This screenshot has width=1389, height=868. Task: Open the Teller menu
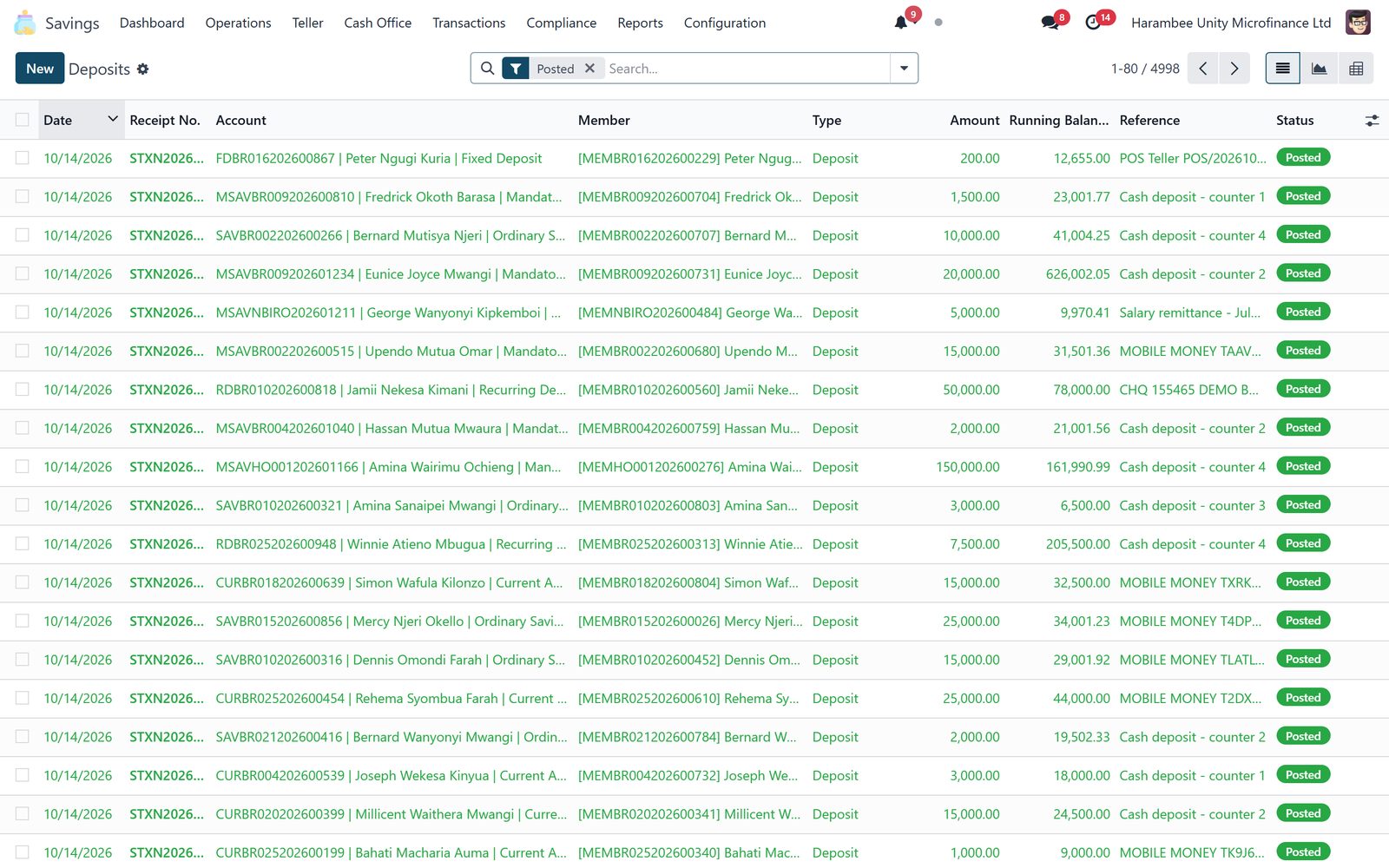pos(307,23)
